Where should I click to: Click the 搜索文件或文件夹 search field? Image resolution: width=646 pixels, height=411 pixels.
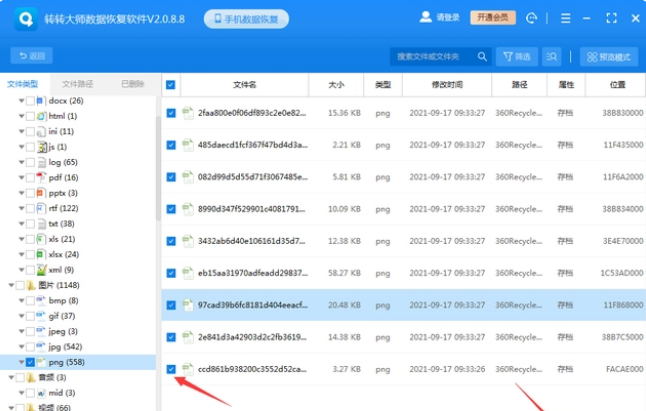point(430,57)
